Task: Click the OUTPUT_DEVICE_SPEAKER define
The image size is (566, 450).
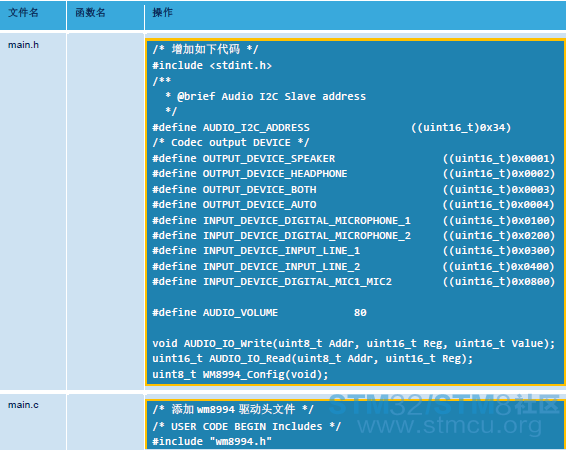Action: (353, 158)
